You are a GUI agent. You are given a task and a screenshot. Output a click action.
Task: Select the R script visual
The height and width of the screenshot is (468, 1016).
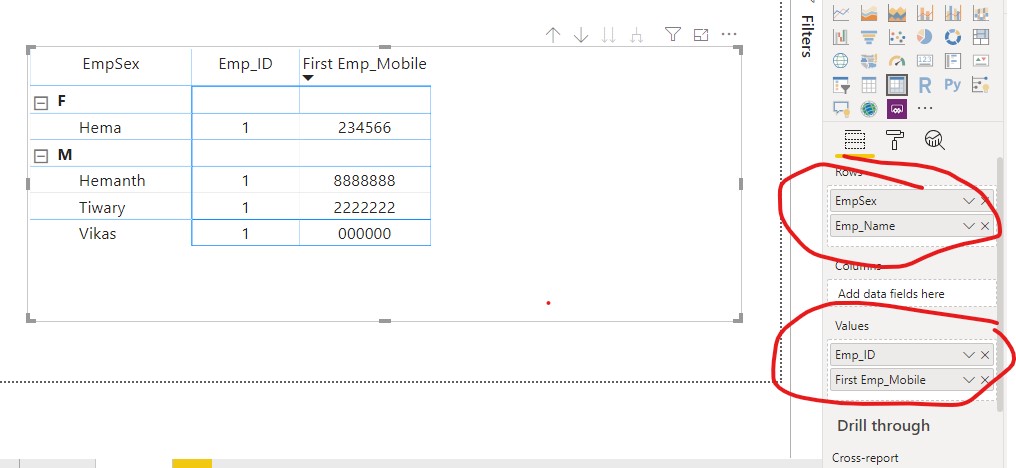click(x=925, y=85)
